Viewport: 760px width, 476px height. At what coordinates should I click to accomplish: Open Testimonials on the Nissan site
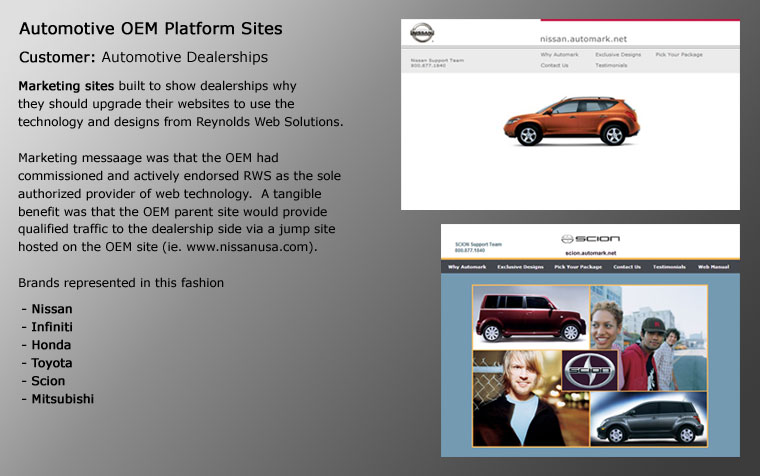(611, 65)
